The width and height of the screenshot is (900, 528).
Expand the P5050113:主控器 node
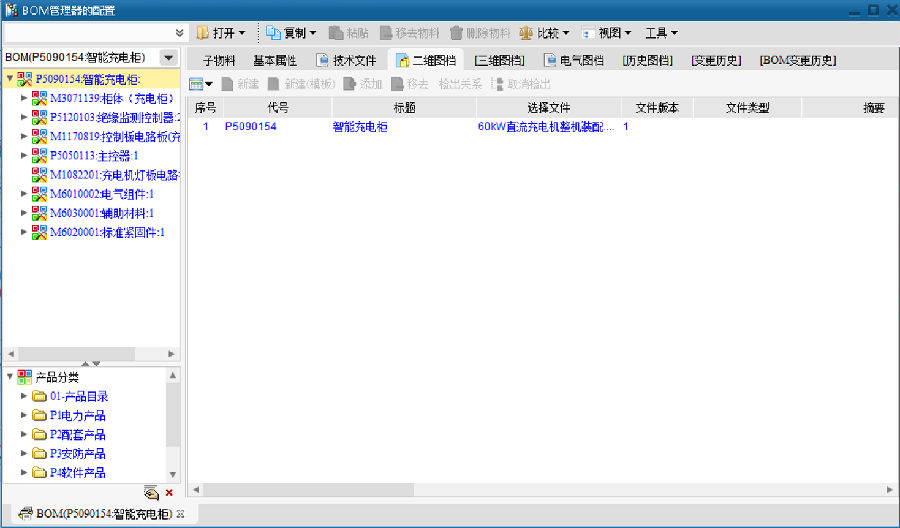[x=24, y=156]
